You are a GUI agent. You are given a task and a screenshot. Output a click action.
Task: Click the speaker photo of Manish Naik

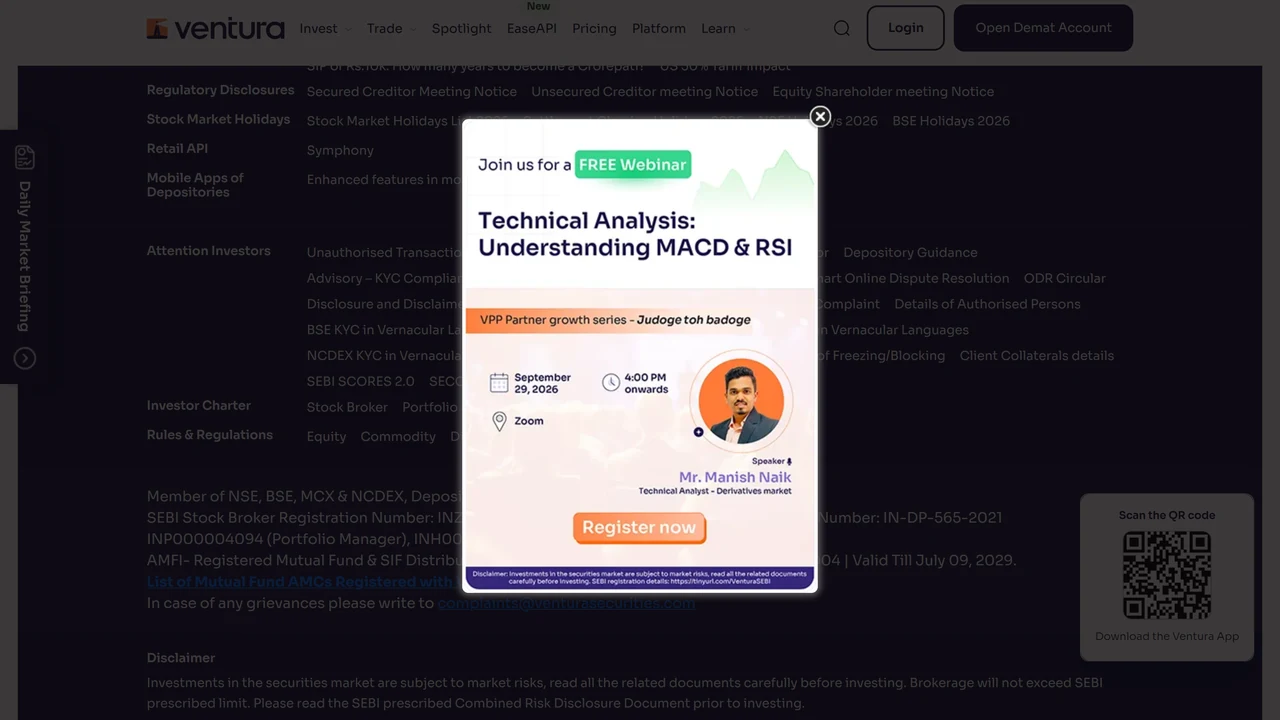click(x=741, y=401)
